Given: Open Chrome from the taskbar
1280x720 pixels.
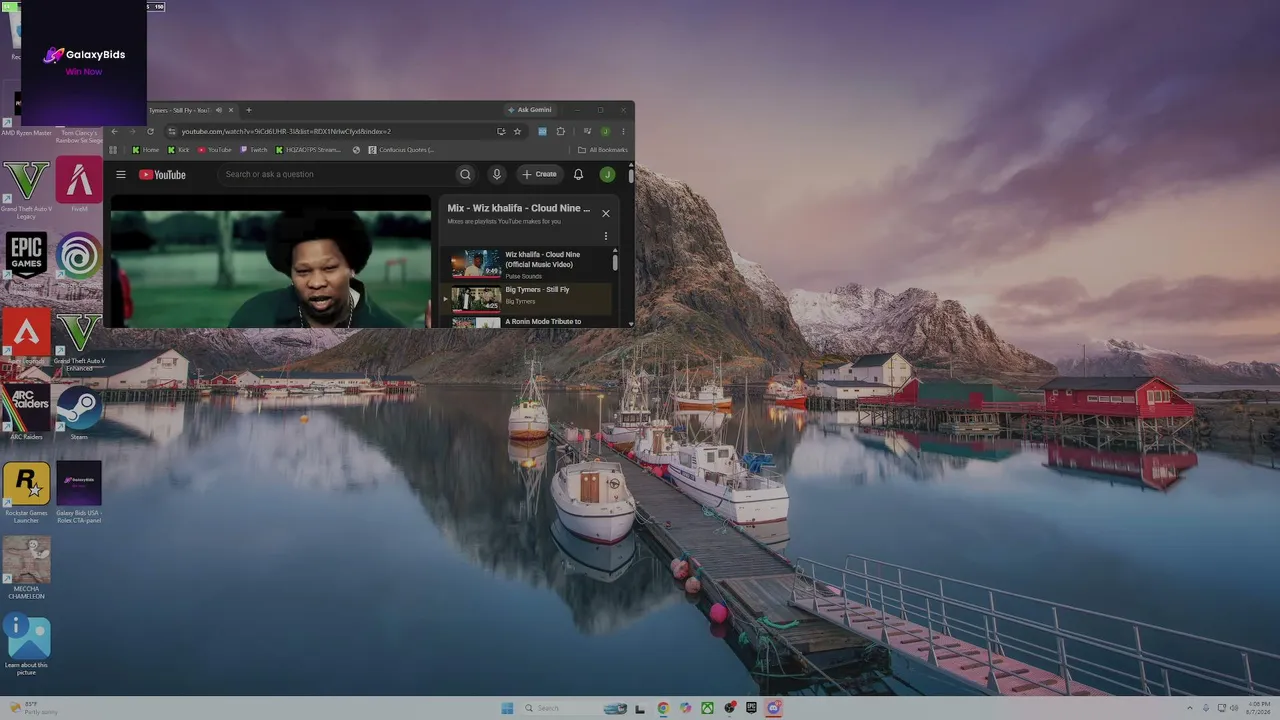Looking at the screenshot, I should tap(663, 708).
